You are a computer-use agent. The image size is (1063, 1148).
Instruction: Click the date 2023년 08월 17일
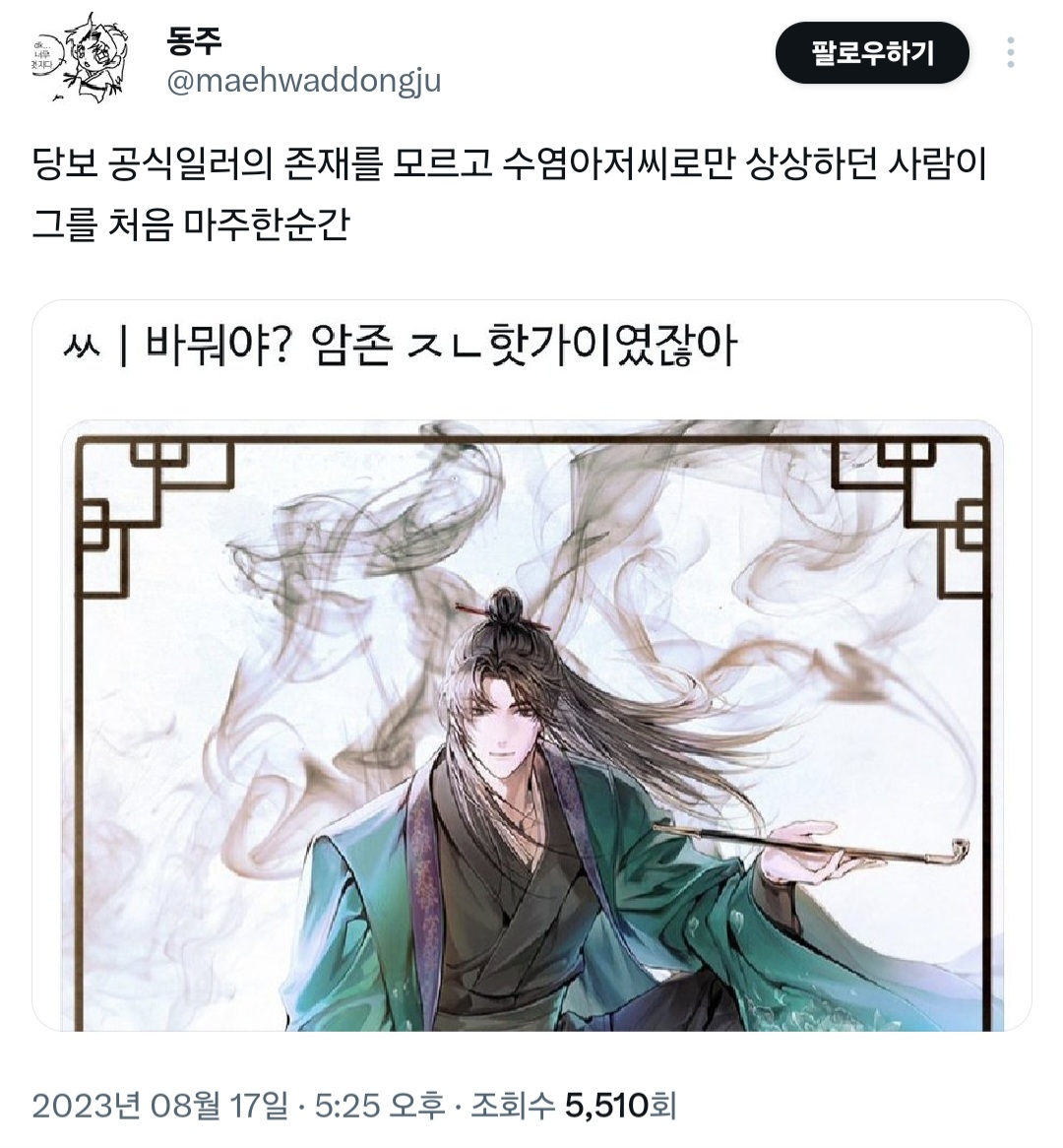(x=159, y=1105)
